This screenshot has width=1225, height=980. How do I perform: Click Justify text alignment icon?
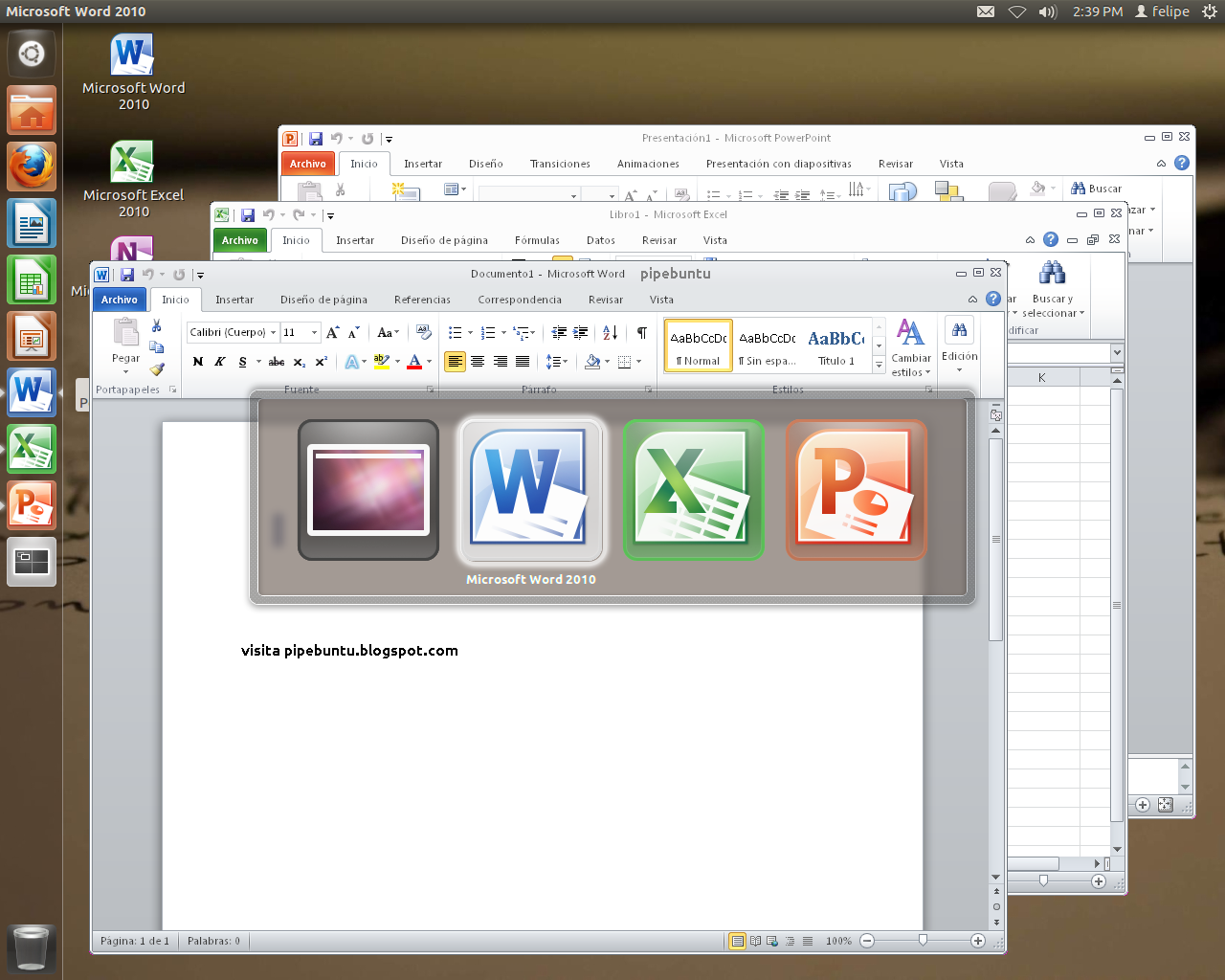point(523,362)
